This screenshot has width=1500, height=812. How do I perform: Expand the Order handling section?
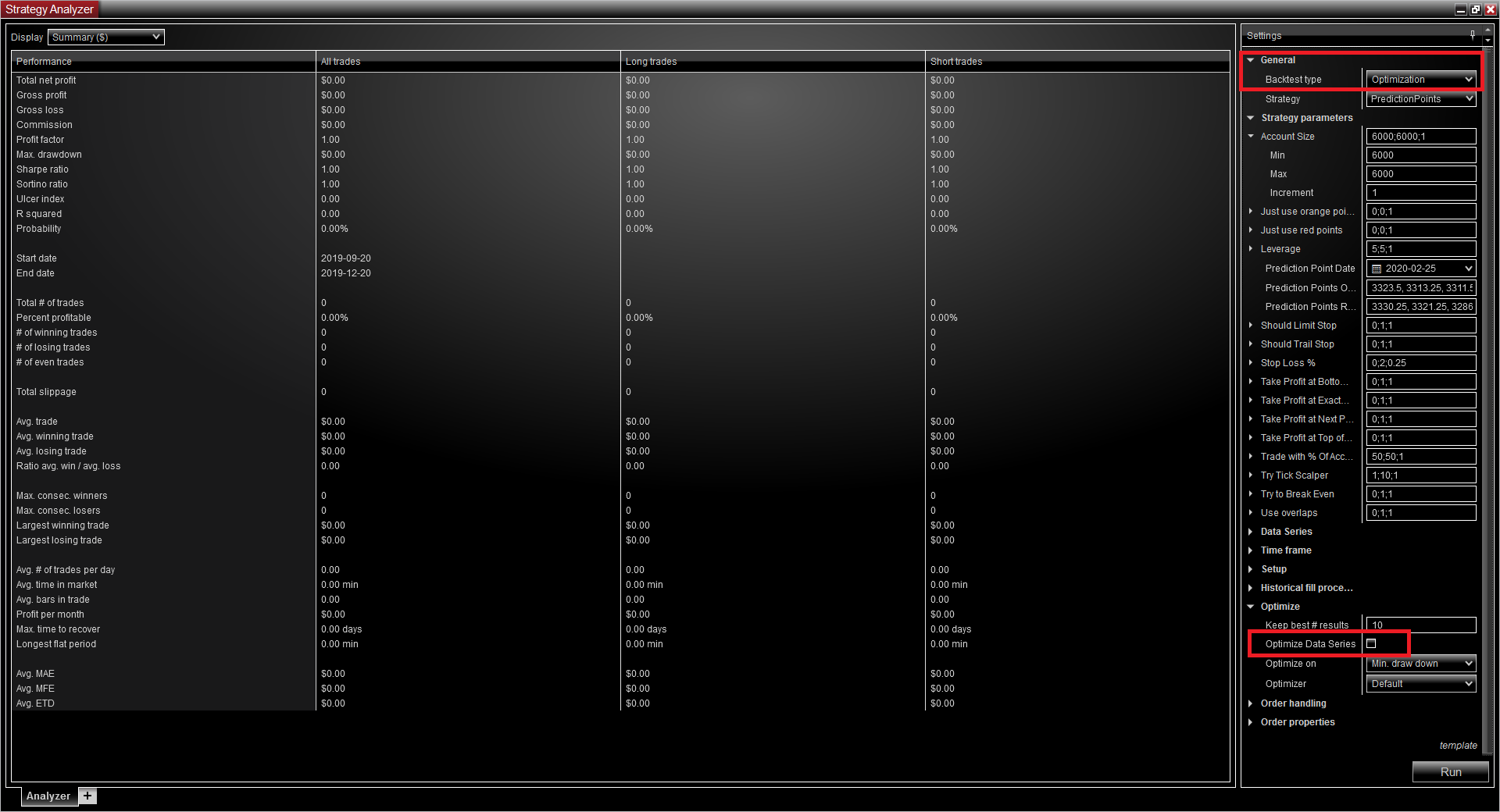1251,703
